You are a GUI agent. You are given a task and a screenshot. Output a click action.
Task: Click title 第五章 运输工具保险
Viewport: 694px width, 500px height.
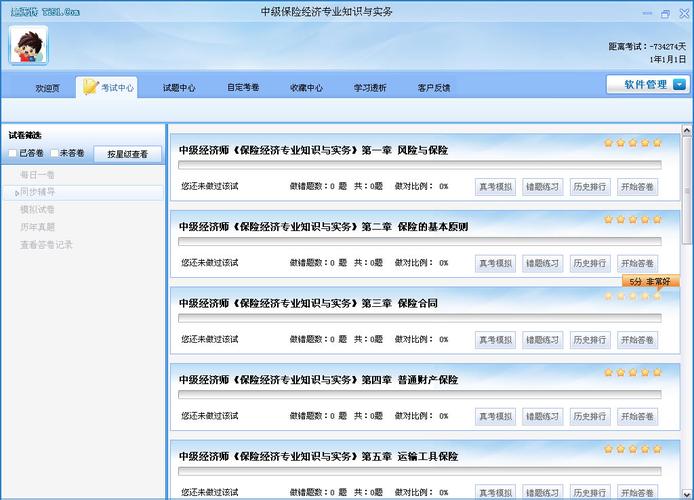click(318, 456)
